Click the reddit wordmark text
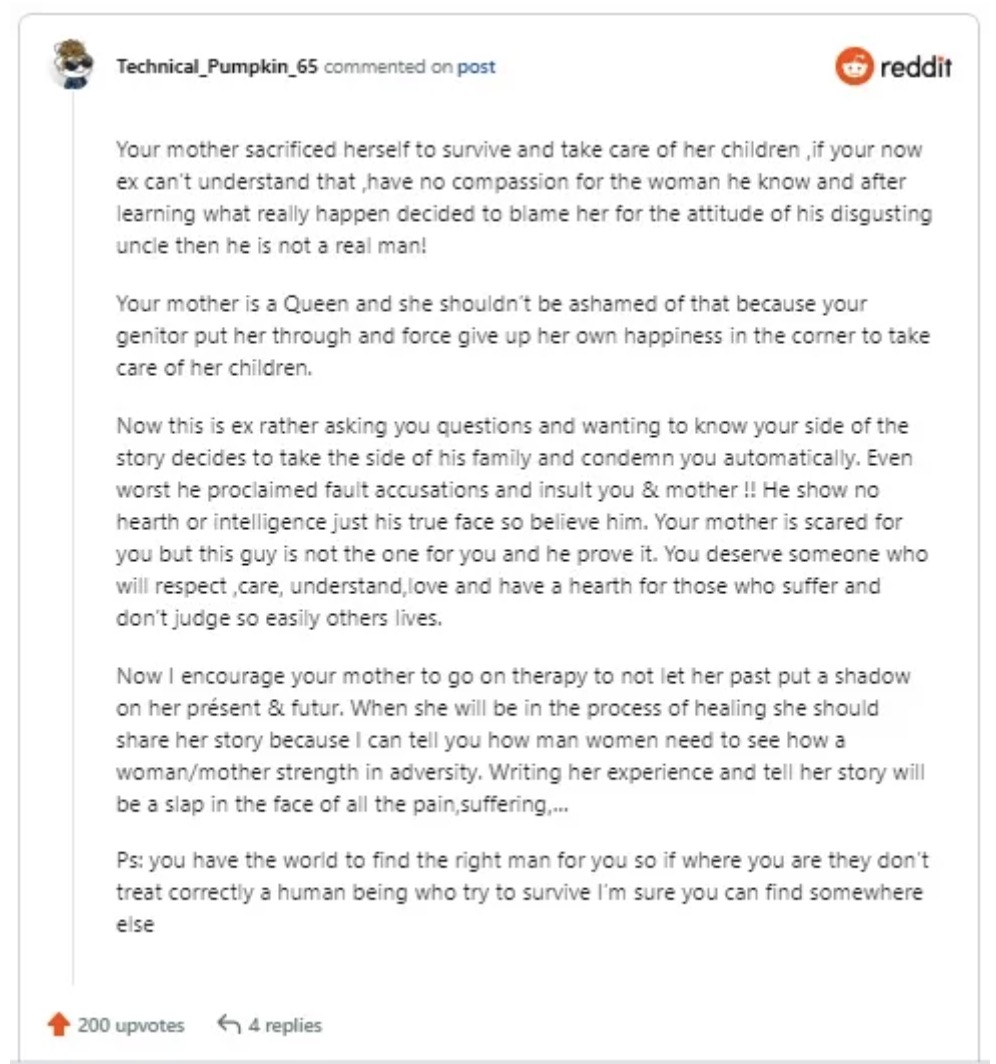 [915, 68]
